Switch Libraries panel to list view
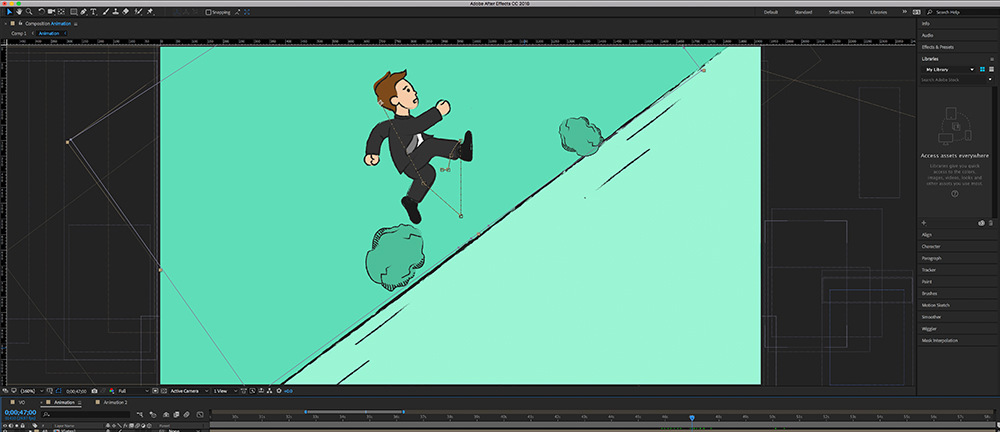This screenshot has width=1000, height=432. pyautogui.click(x=991, y=69)
